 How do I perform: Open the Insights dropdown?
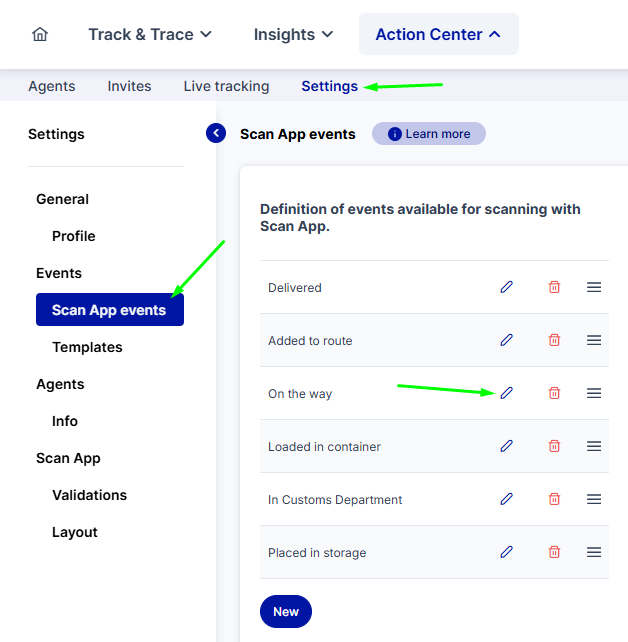click(293, 34)
